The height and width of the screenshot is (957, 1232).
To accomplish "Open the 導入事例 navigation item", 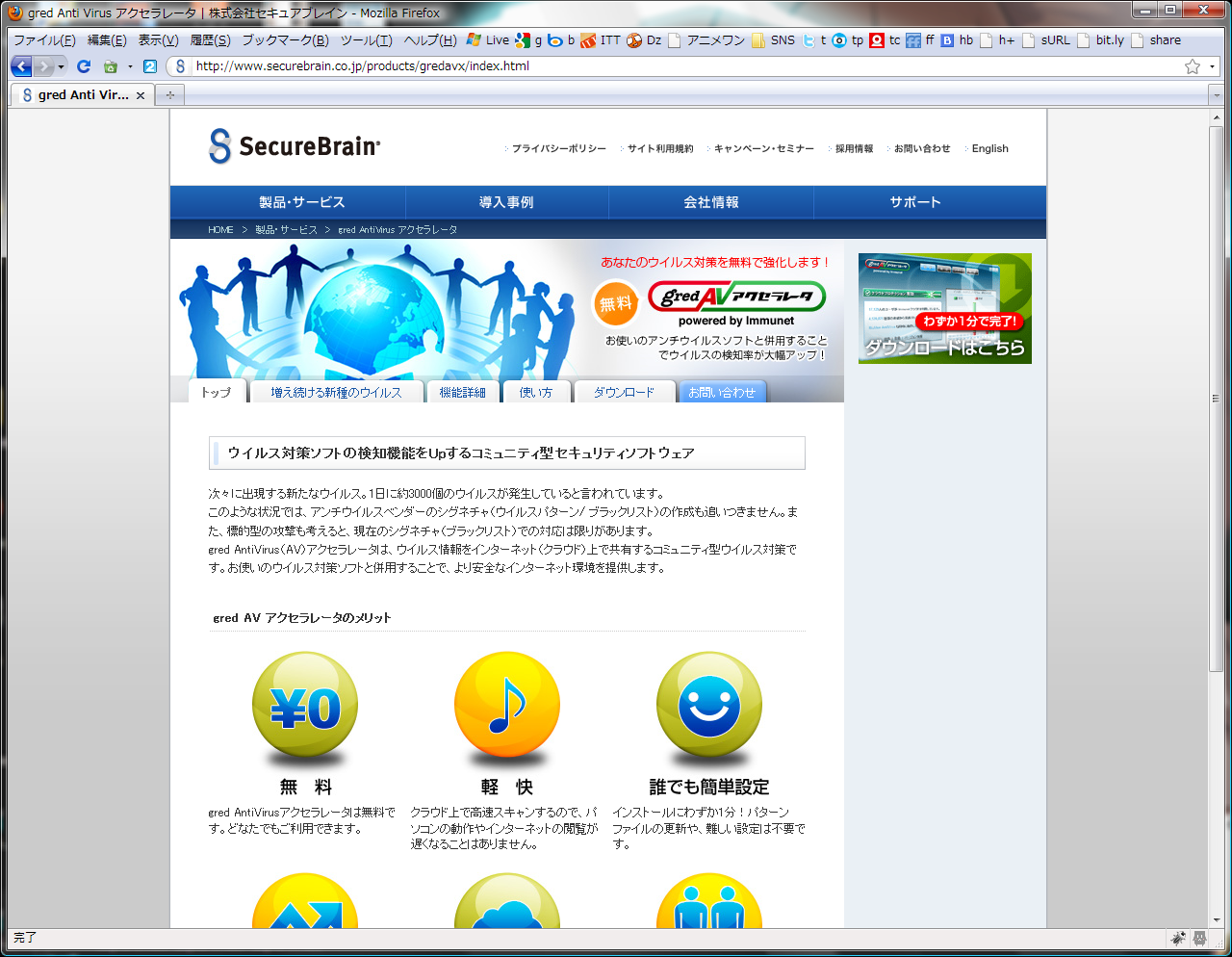I will click(x=506, y=202).
